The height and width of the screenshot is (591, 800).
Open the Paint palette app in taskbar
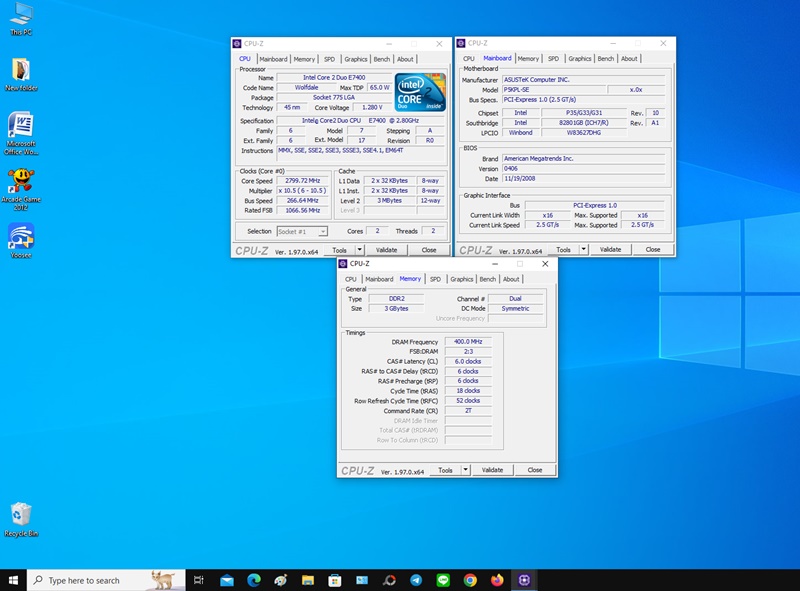pos(281,580)
